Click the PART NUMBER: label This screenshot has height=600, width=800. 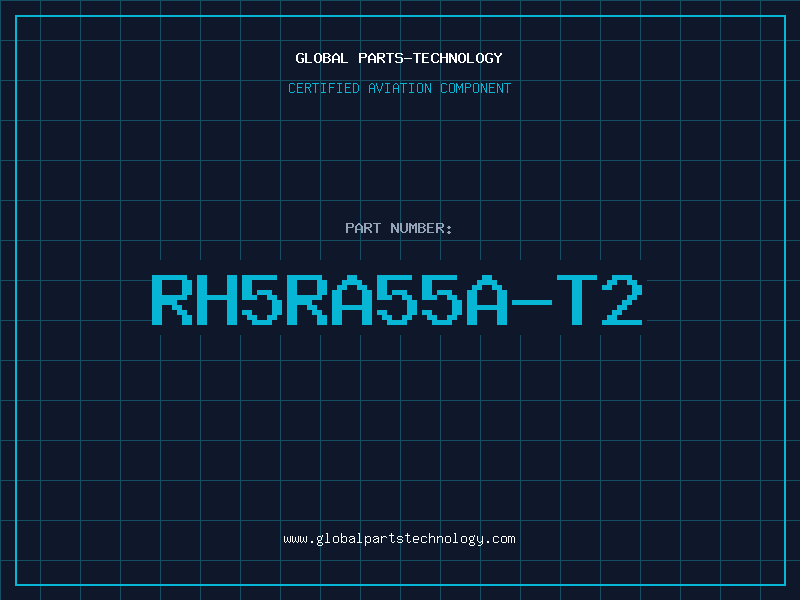tap(399, 228)
